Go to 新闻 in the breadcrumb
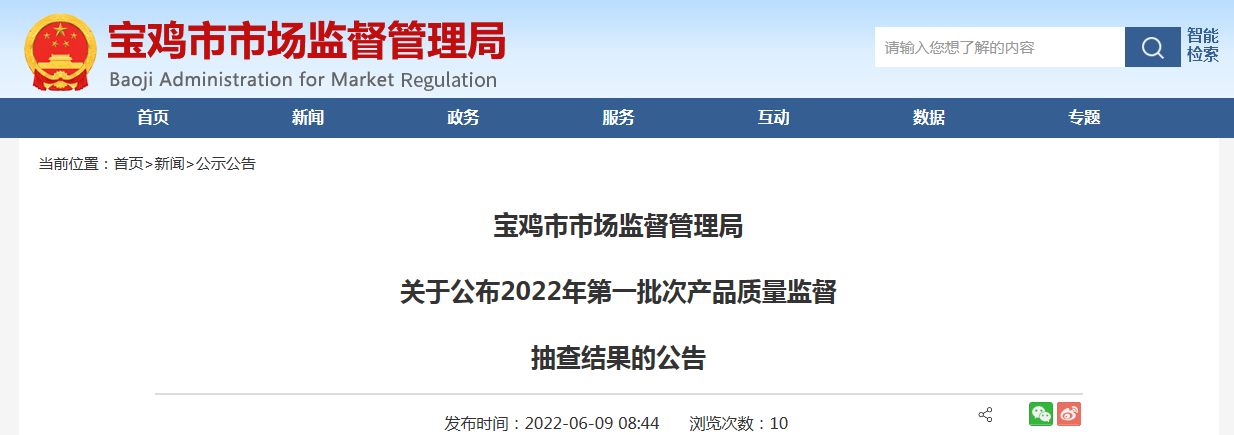This screenshot has height=435, width=1234. [170, 164]
